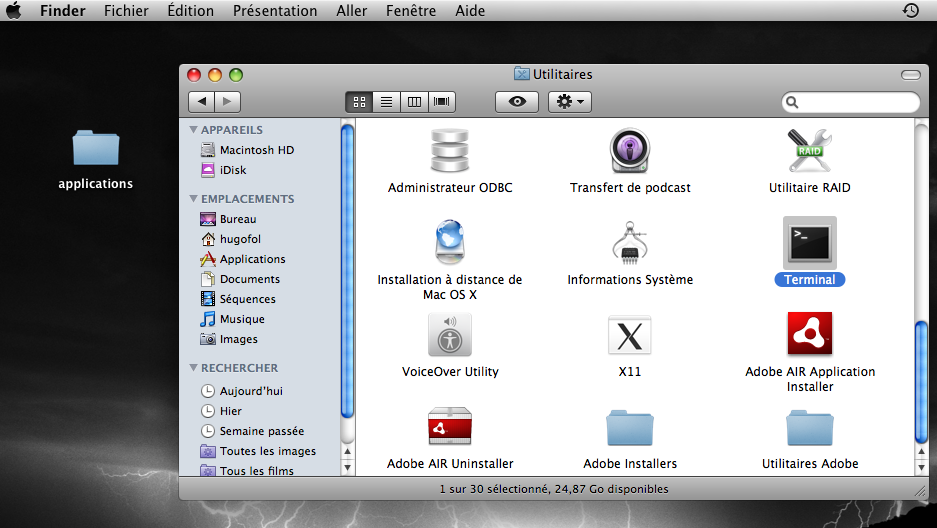Select the Utilitaire RAID icon
The width and height of the screenshot is (937, 528).
click(810, 152)
